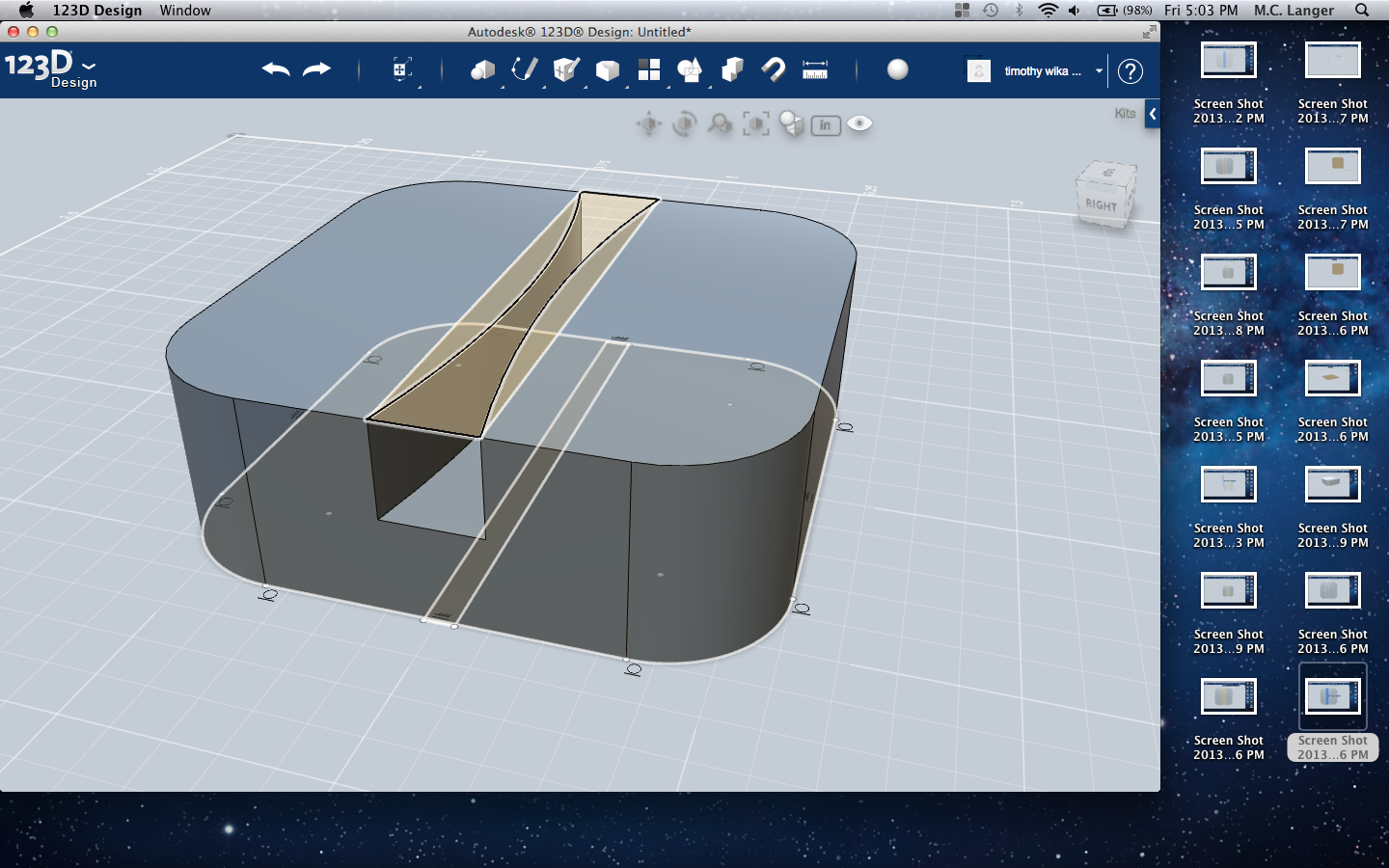Open Spotlight search in menu bar
This screenshot has width=1389, height=868.
click(1362, 10)
